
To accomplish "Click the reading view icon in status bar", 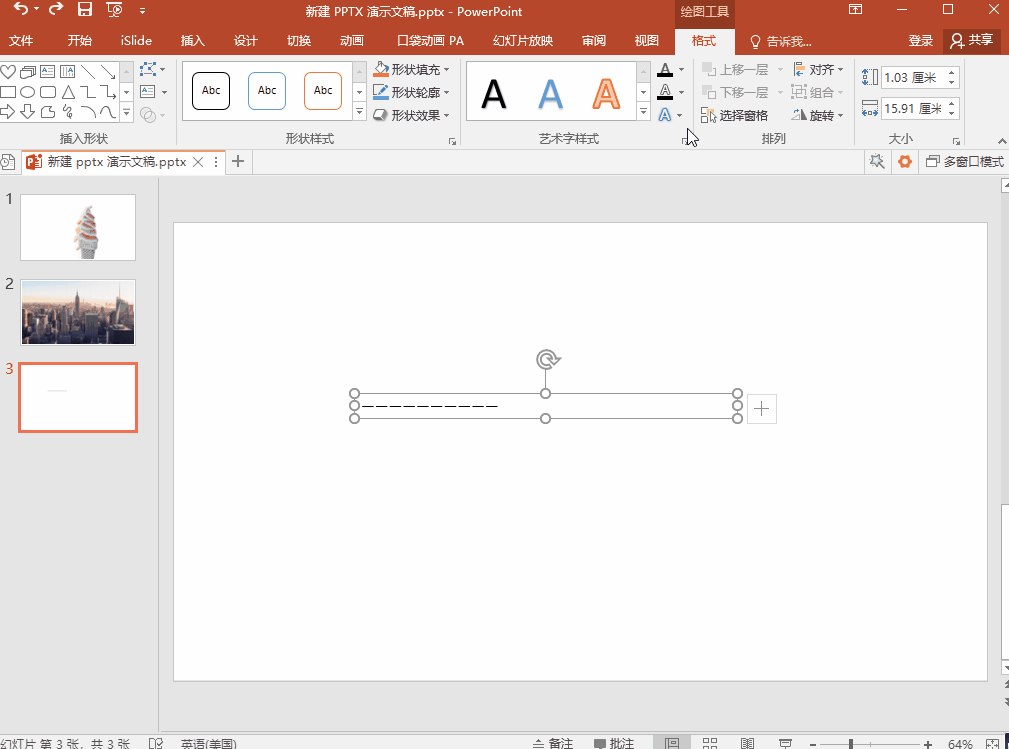I will [747, 743].
